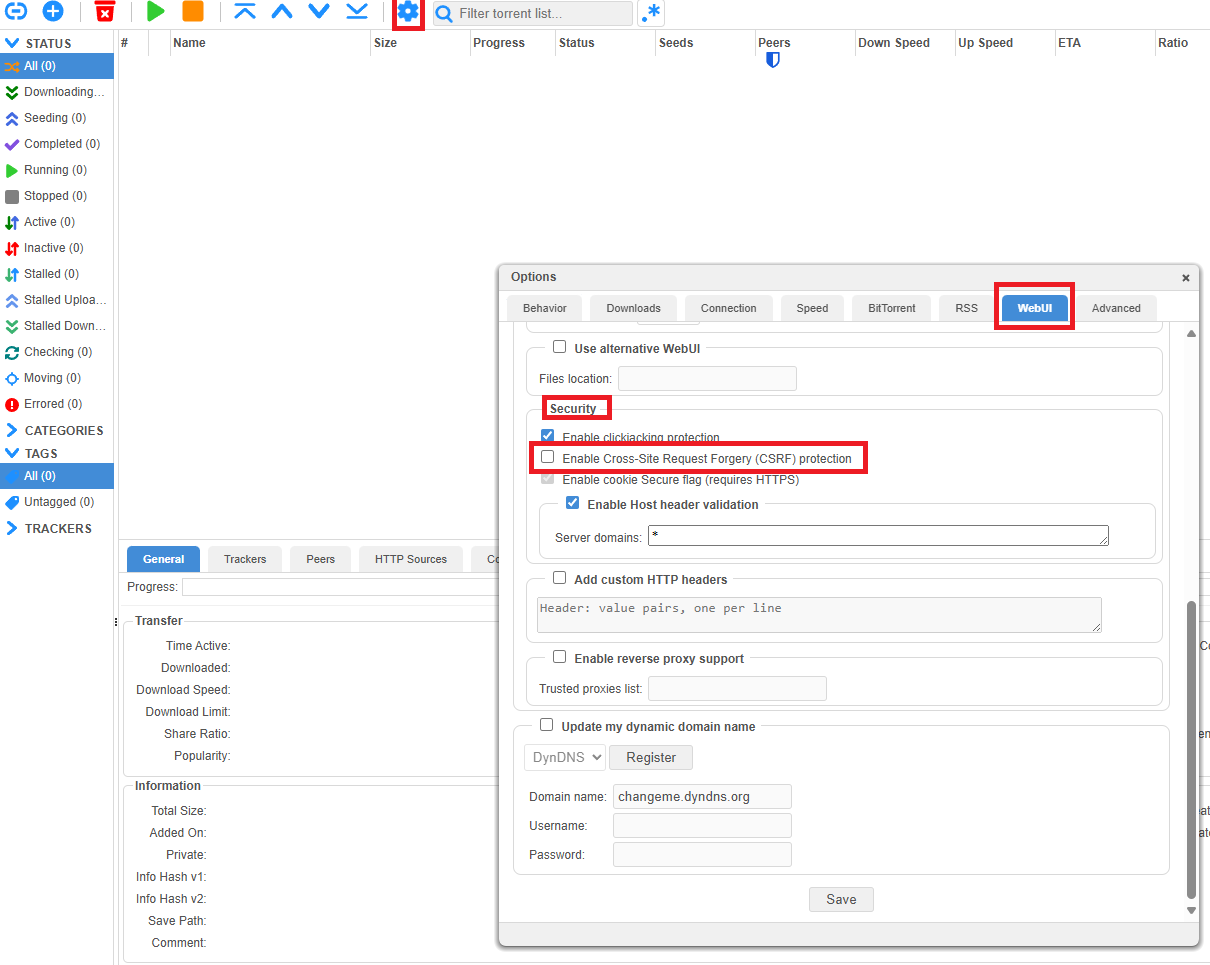Screen dimensions: 1210x965
Task: Collapse the STATUS section in sidebar
Action: point(11,42)
